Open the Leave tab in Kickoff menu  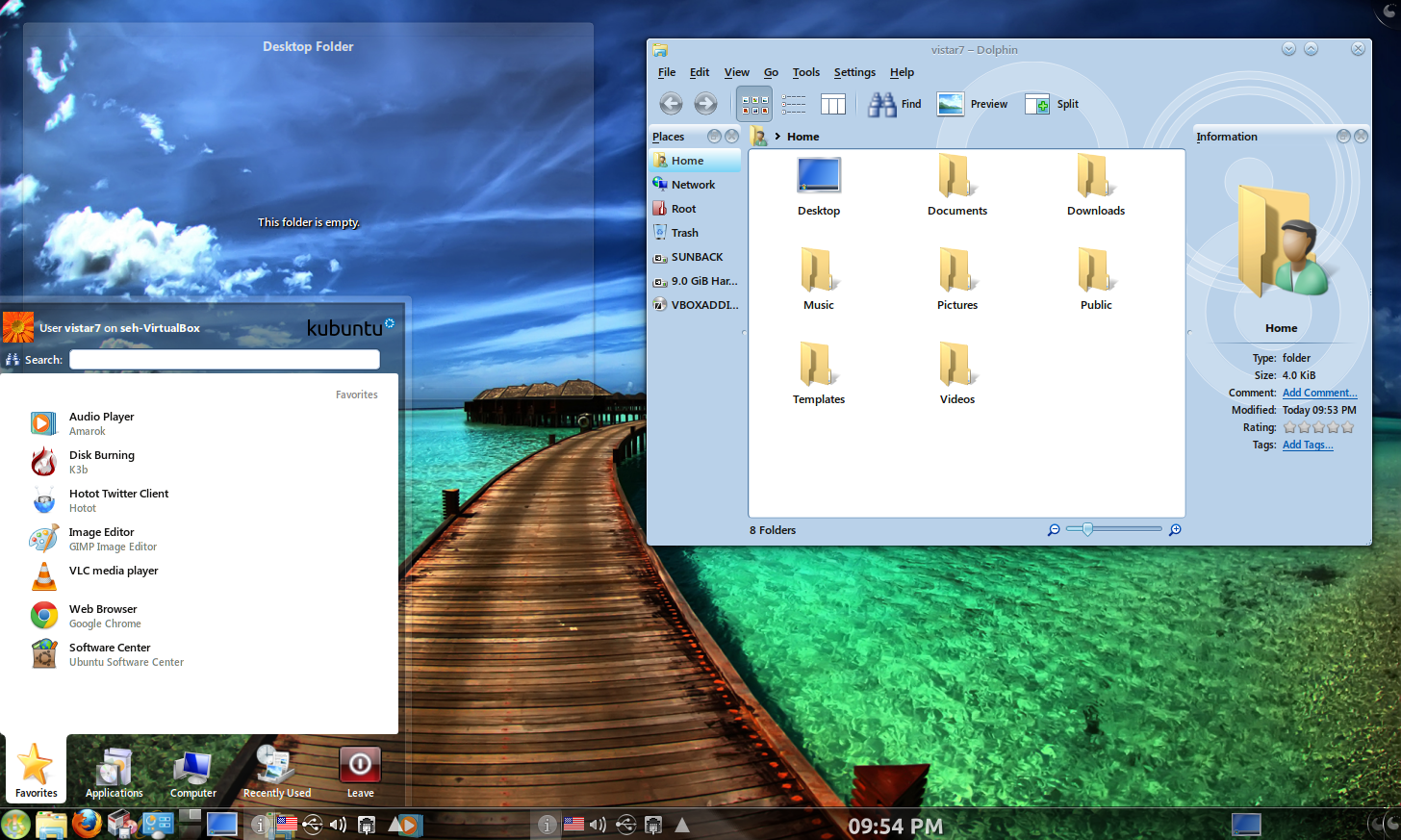360,772
